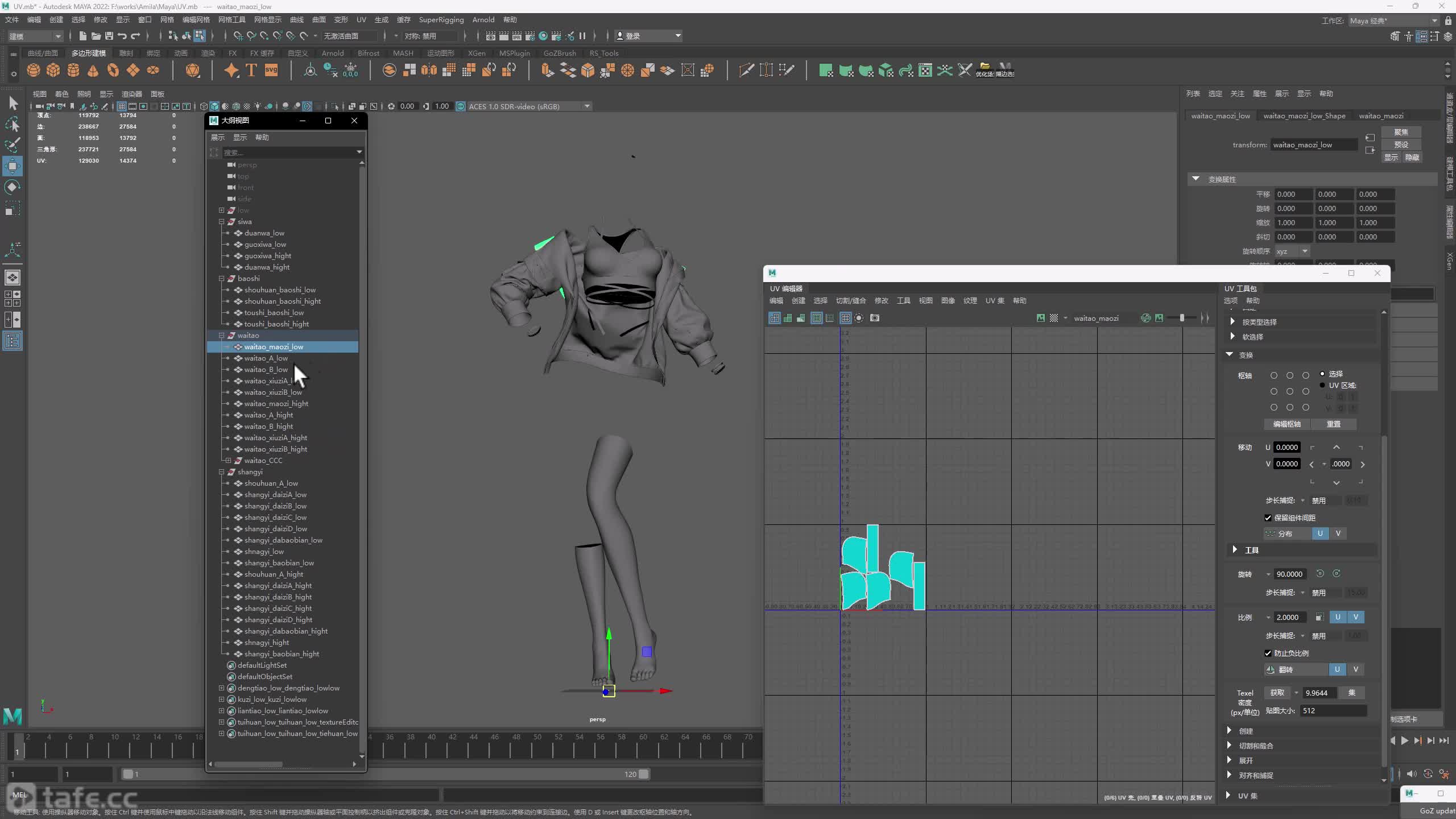Open the 建模 menu set dropdown
Viewport: 1456px width, 819px height.
35,36
